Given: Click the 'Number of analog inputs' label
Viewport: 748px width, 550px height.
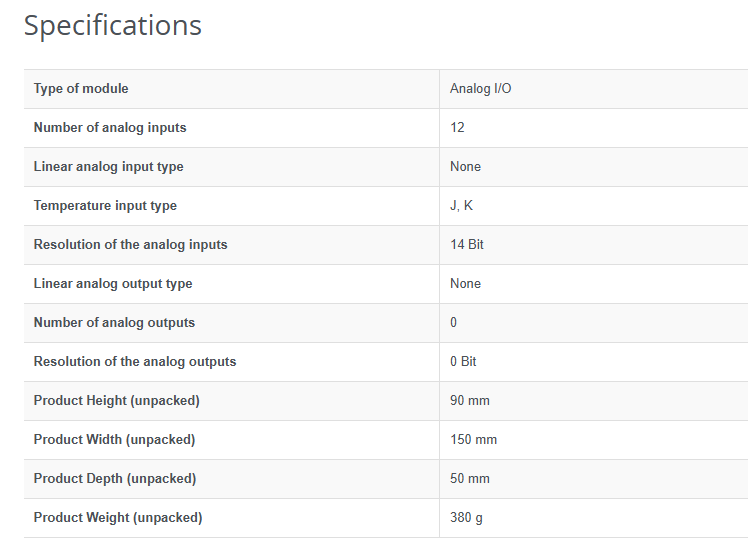Looking at the screenshot, I should [x=110, y=128].
